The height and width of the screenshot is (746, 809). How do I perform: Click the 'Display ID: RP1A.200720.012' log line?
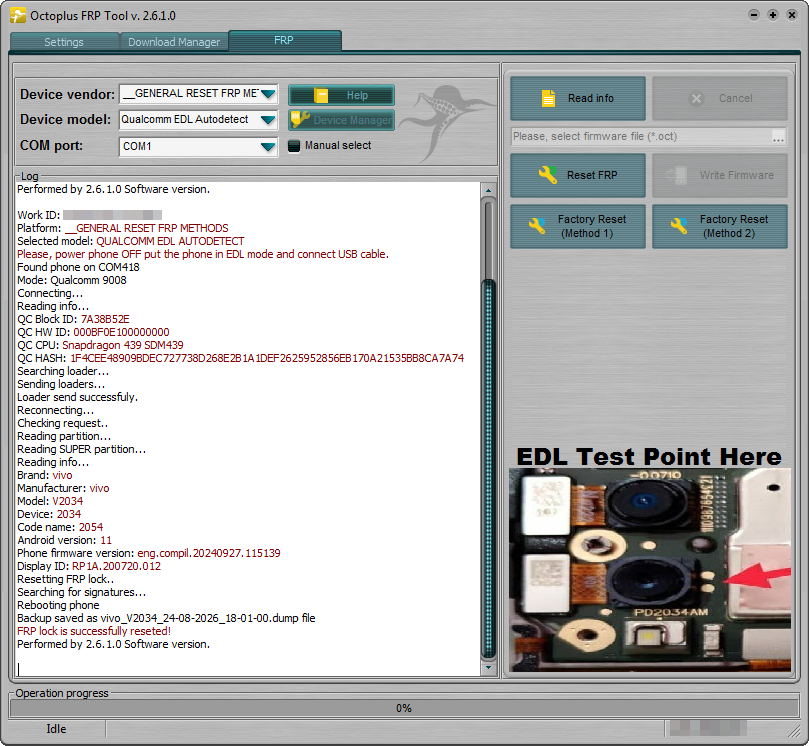tap(89, 566)
